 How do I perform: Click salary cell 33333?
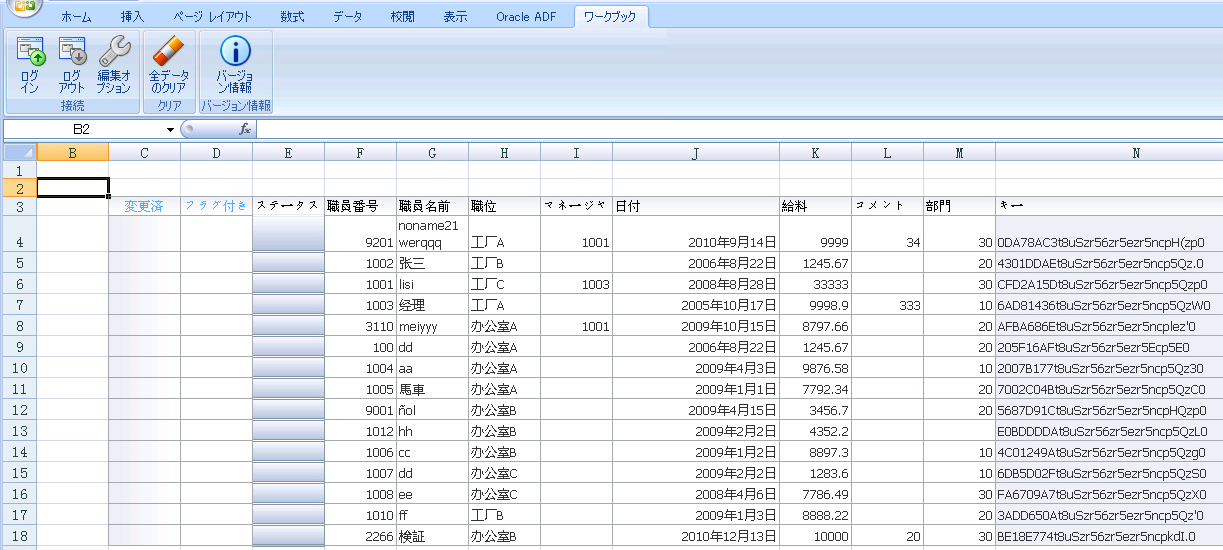[x=816, y=284]
